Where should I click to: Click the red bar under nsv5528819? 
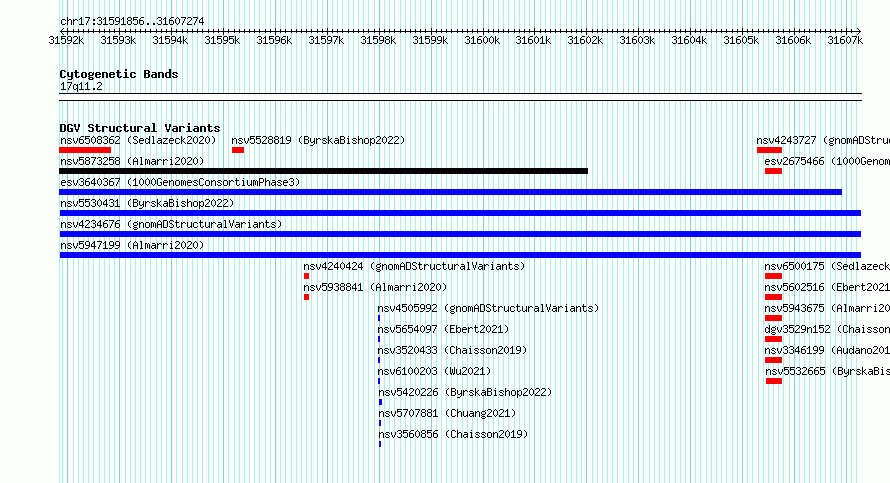point(238,150)
